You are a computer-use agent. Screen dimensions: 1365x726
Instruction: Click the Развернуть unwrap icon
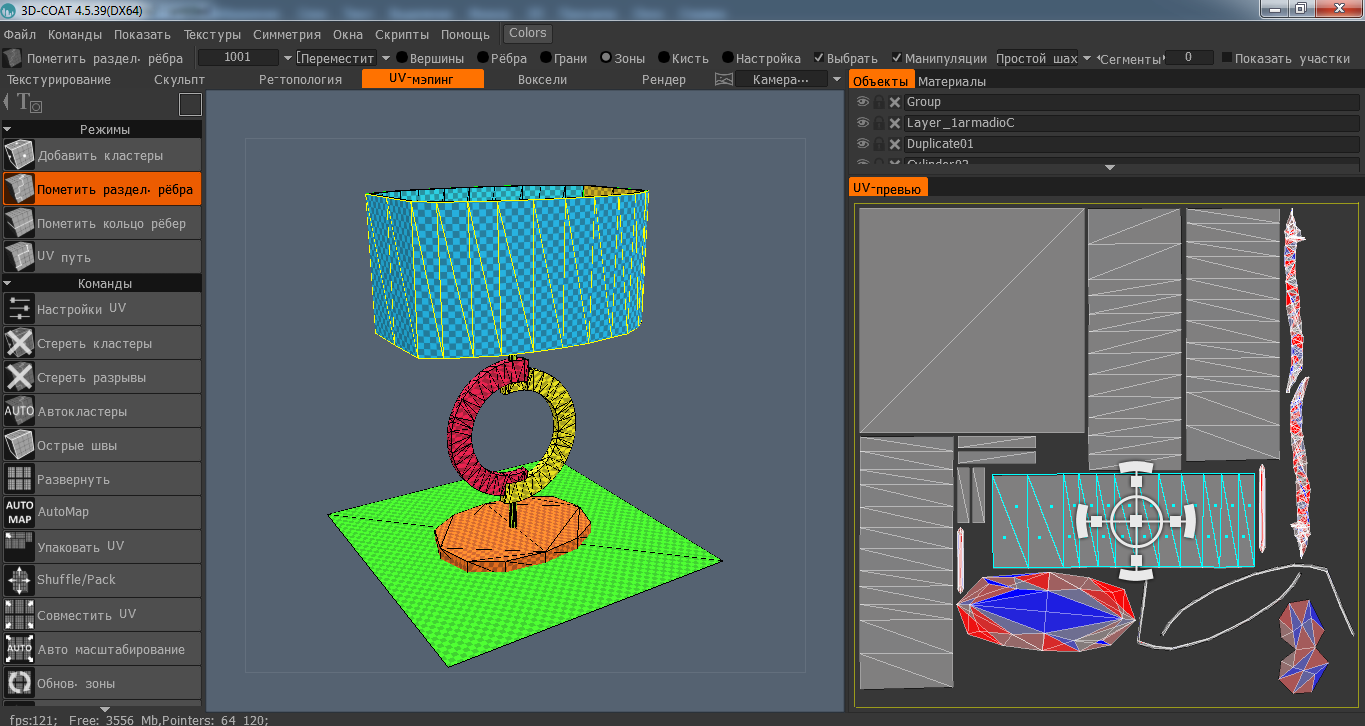[19, 479]
